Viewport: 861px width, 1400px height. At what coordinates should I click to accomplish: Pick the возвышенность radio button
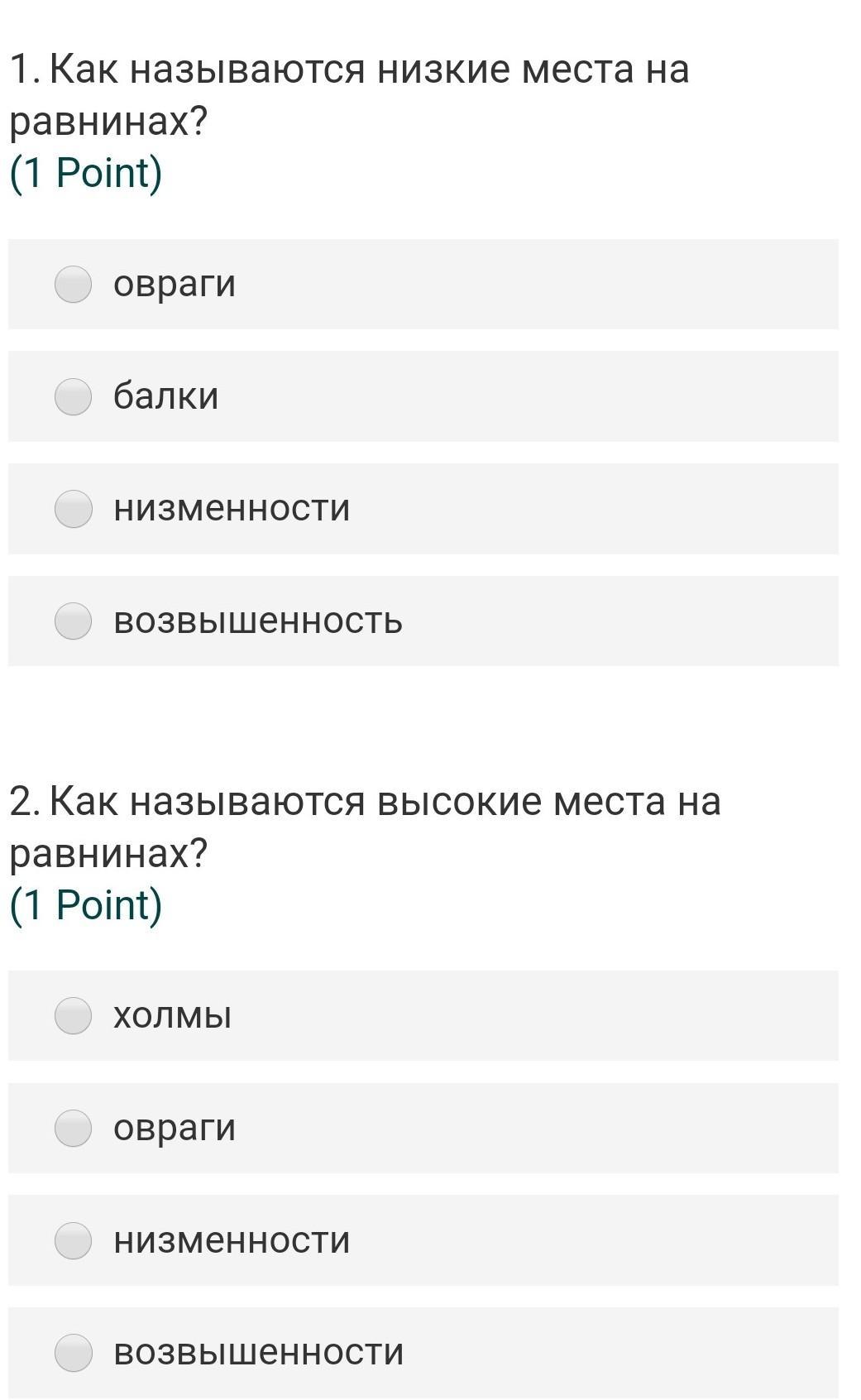(x=73, y=621)
